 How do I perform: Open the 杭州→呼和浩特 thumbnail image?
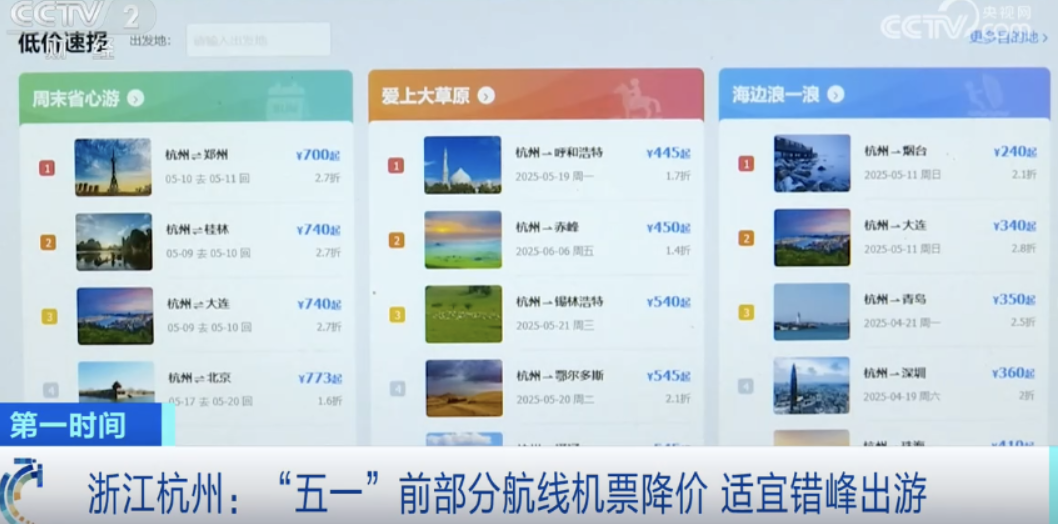tap(462, 165)
